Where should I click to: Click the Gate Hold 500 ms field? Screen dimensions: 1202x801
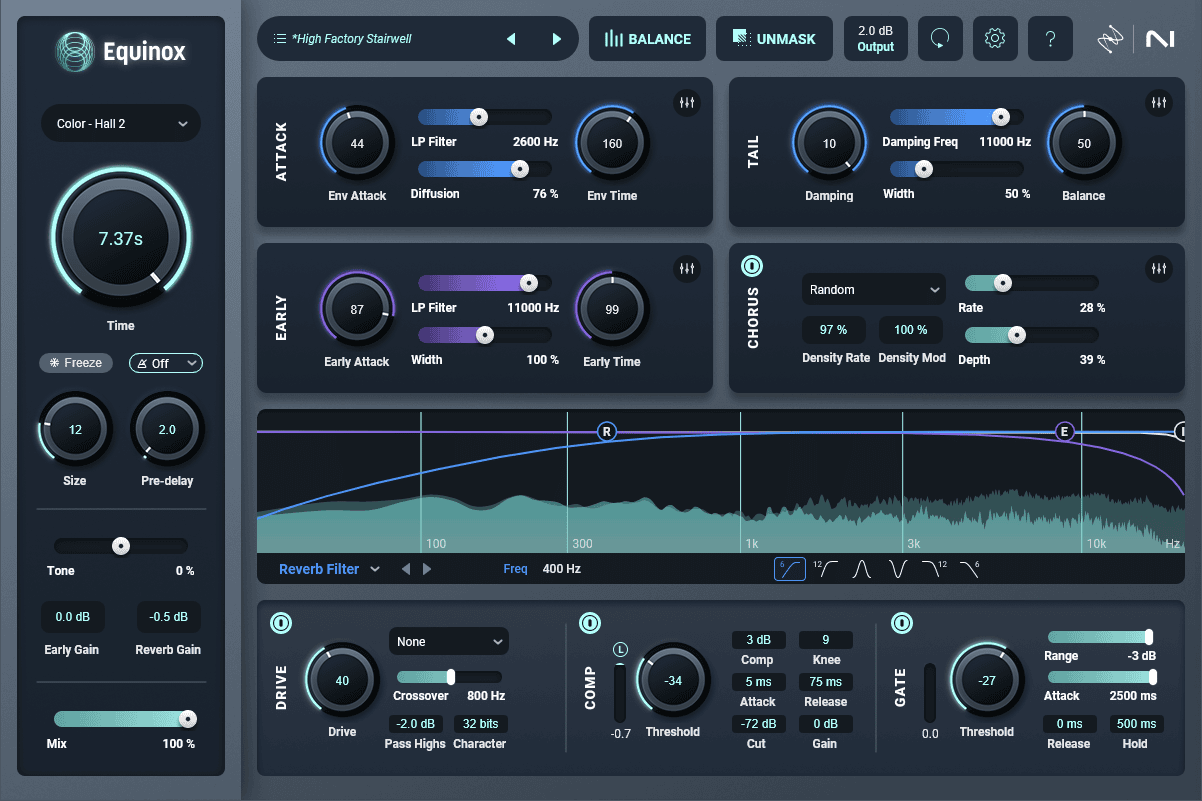tap(1136, 724)
